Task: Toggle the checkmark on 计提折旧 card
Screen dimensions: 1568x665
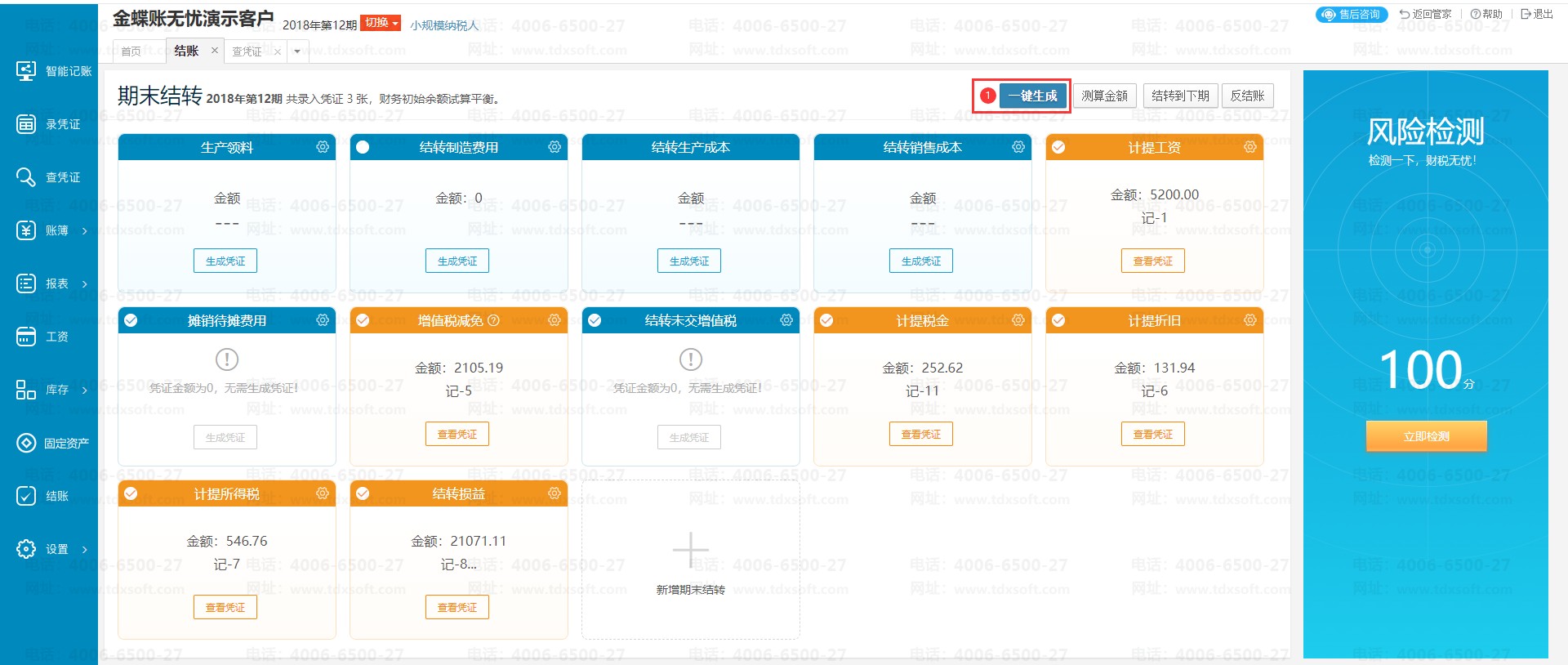Action: click(x=1058, y=320)
